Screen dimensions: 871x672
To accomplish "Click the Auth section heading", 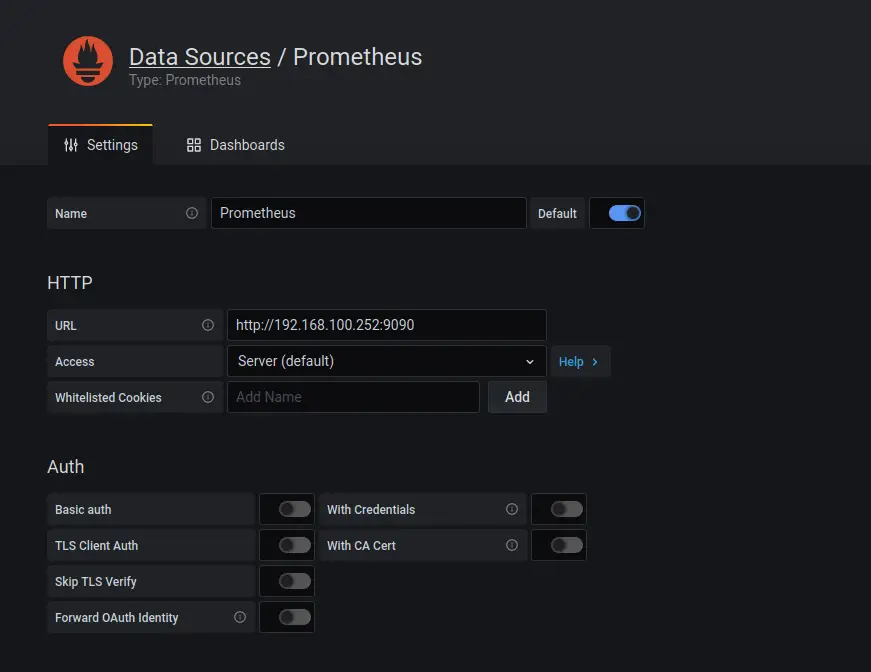I will click(x=66, y=467).
